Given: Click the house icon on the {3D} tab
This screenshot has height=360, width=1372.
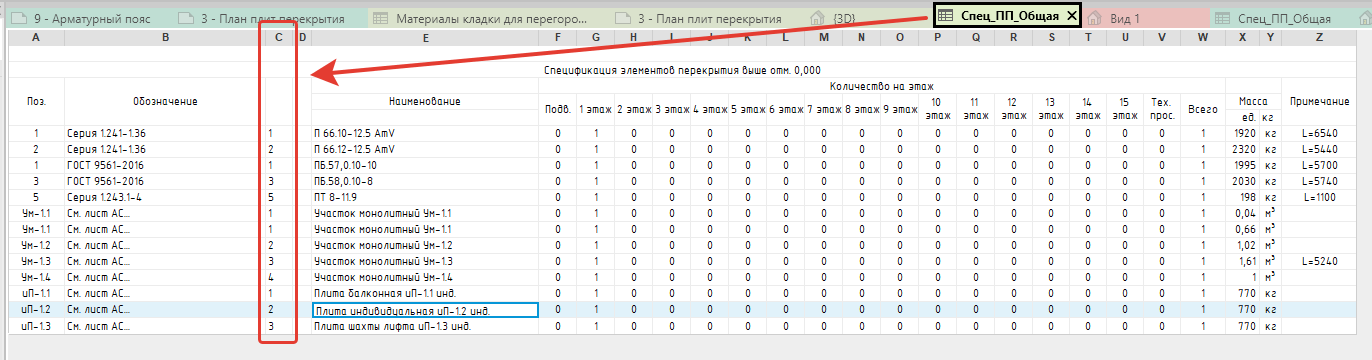Looking at the screenshot, I should click(x=817, y=18).
